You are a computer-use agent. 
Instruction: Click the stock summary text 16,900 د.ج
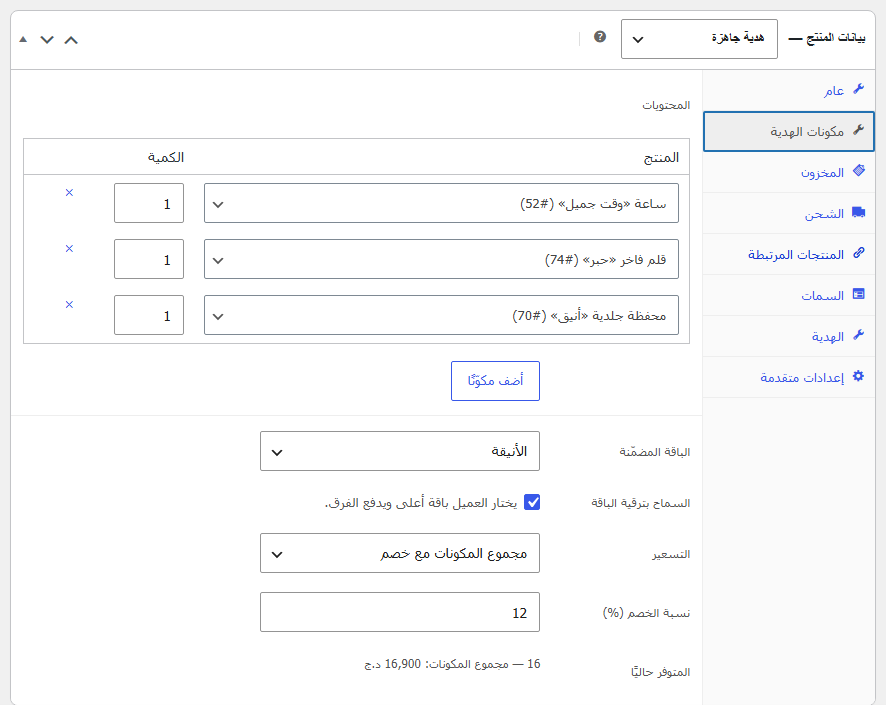click(452, 664)
